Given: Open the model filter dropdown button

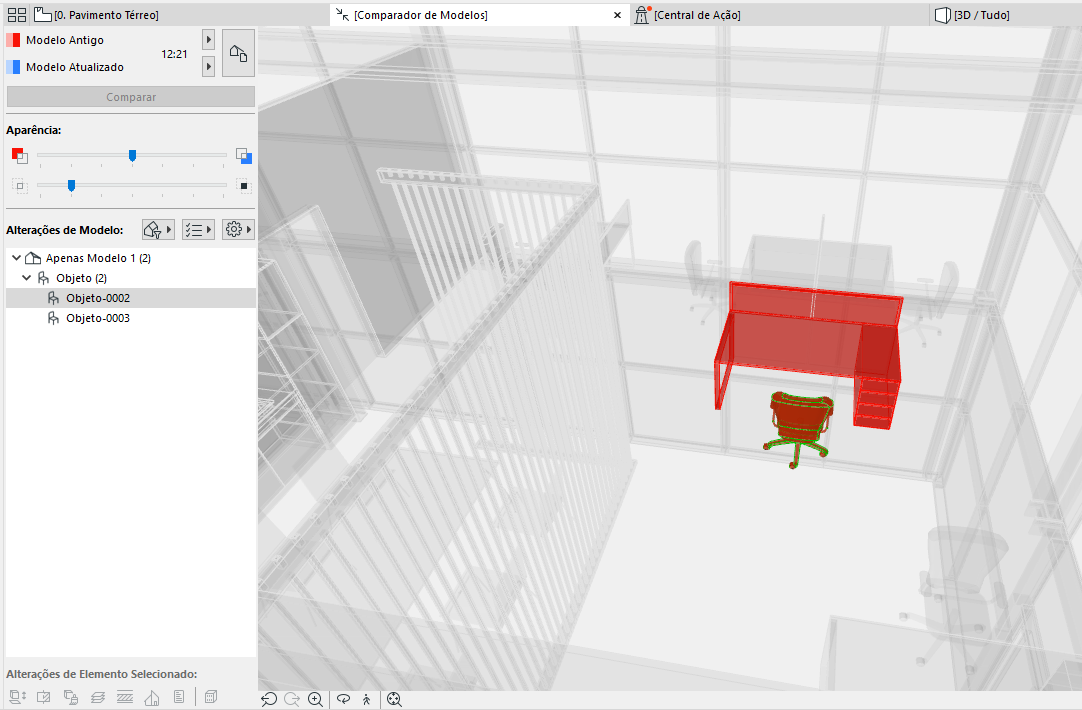Looking at the screenshot, I should tap(158, 230).
